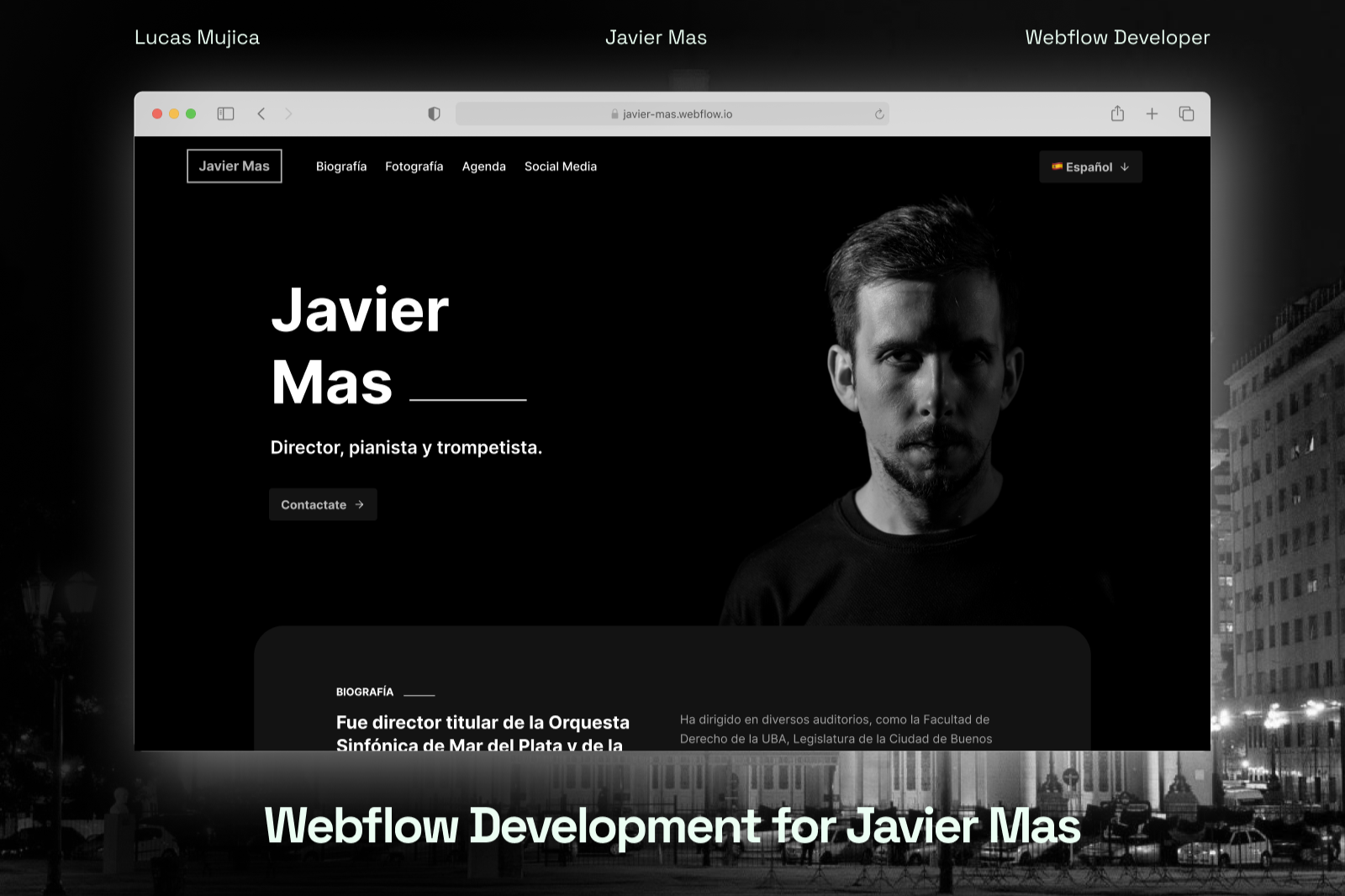Viewport: 1345px width, 896px height.
Task: Go forward with the browser forward arrow
Action: [288, 113]
